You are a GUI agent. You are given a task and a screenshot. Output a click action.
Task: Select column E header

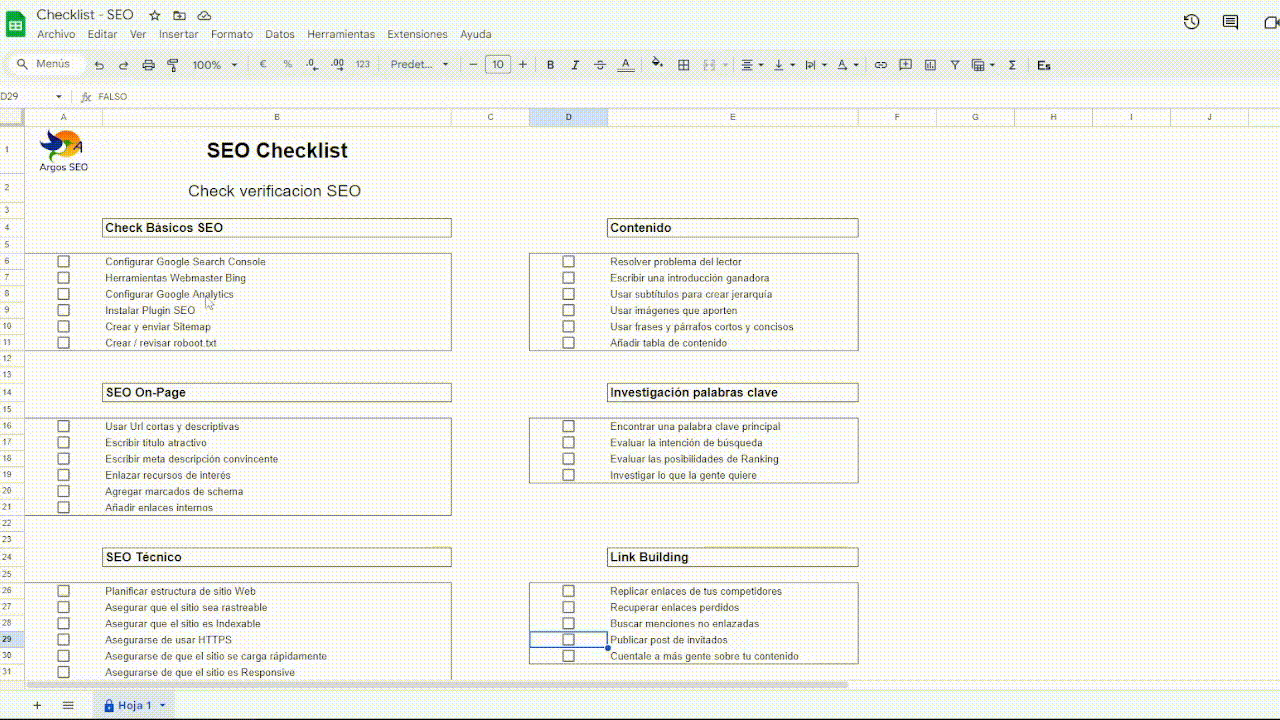pos(733,117)
